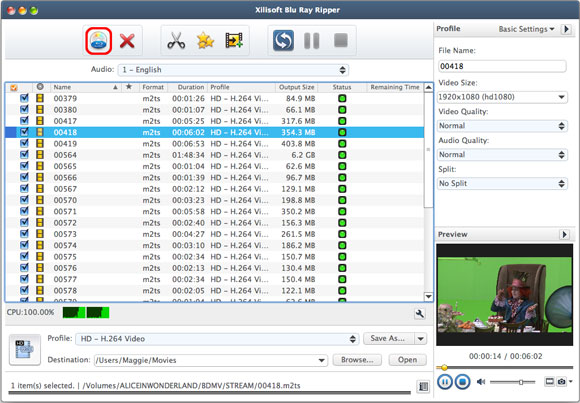Click the stop conversion toolbar icon
The height and width of the screenshot is (403, 580).
coord(341,41)
